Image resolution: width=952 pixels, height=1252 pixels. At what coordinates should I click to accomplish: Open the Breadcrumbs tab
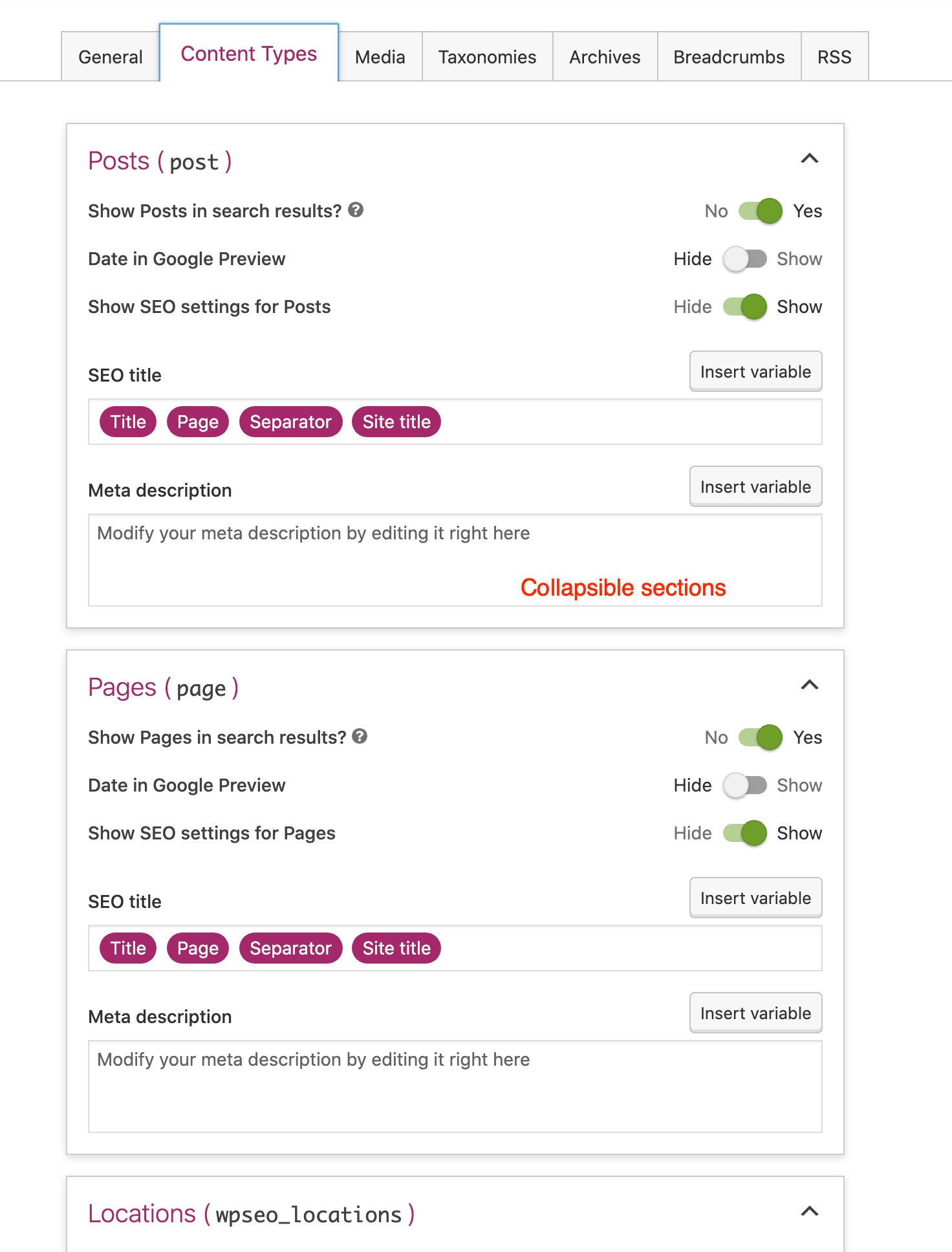(729, 57)
